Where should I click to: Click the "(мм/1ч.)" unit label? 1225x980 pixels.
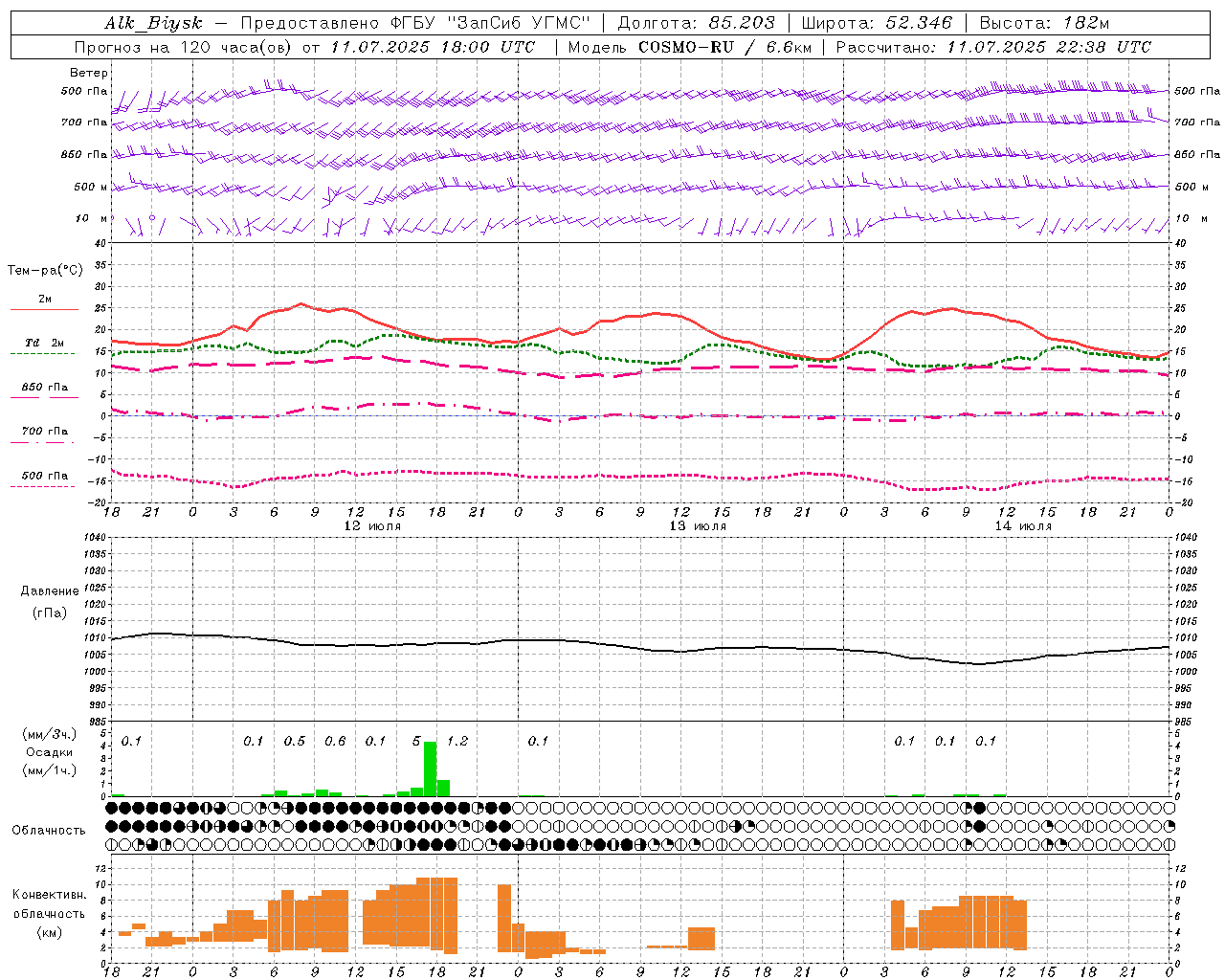pos(50,770)
